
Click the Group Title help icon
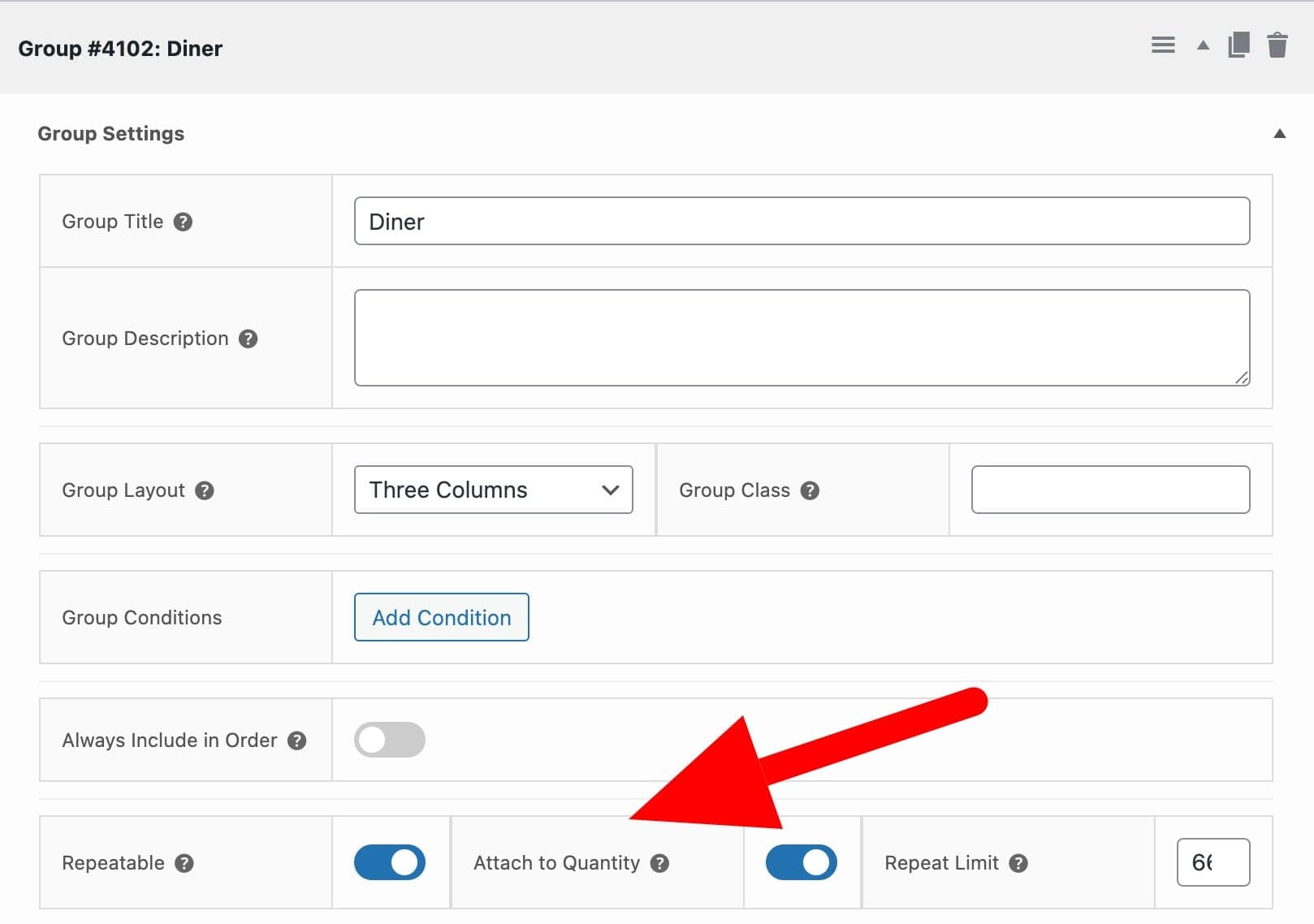pos(183,222)
